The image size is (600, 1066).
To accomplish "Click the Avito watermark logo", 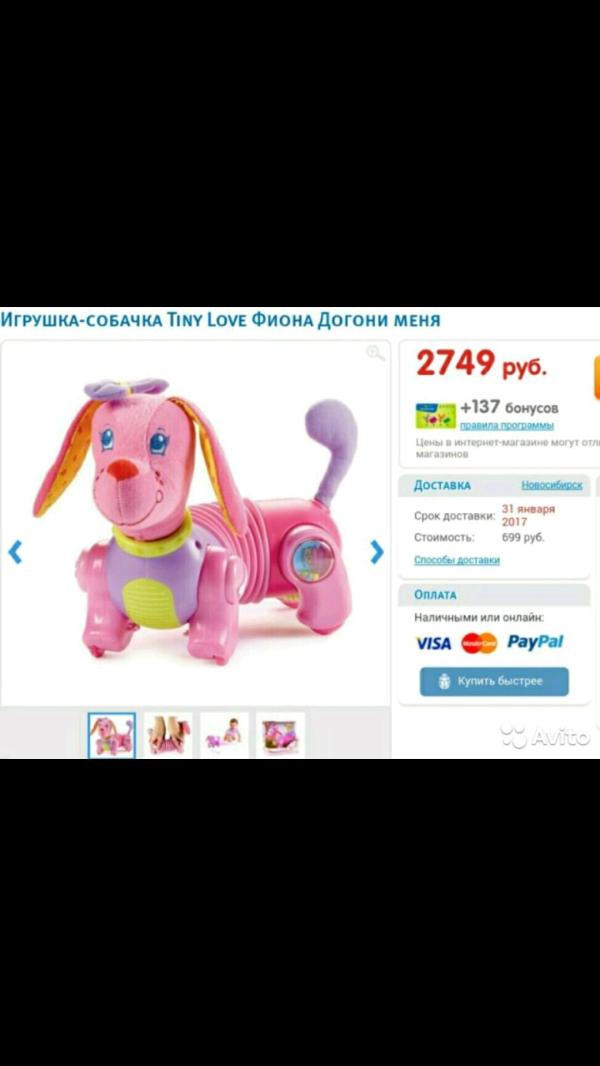I will point(545,736).
